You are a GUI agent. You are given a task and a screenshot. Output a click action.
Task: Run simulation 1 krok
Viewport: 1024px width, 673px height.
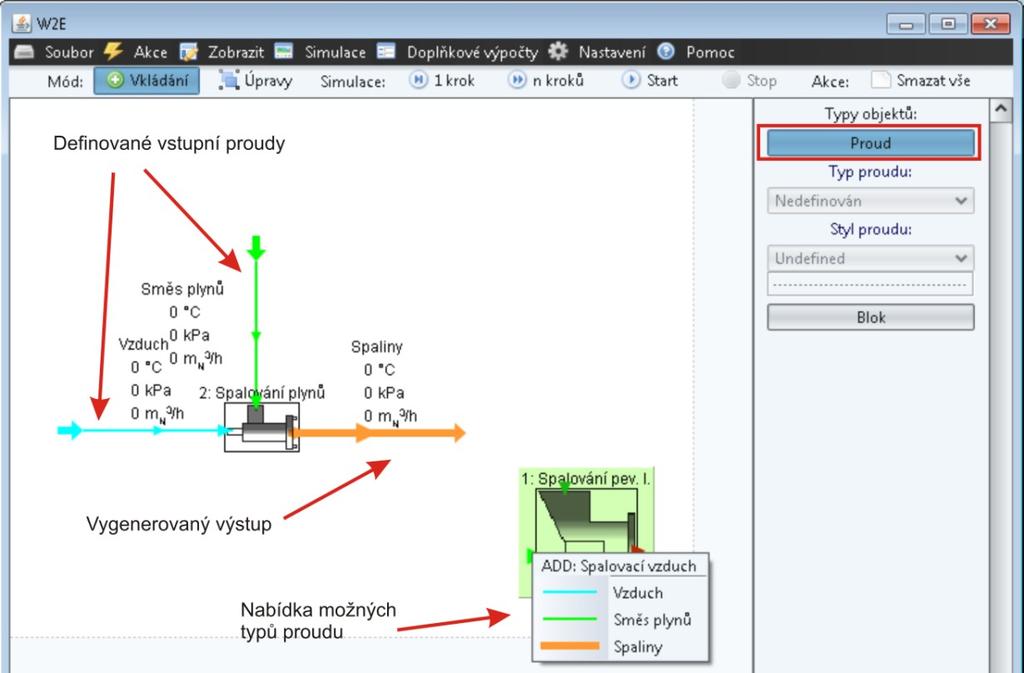[442, 81]
